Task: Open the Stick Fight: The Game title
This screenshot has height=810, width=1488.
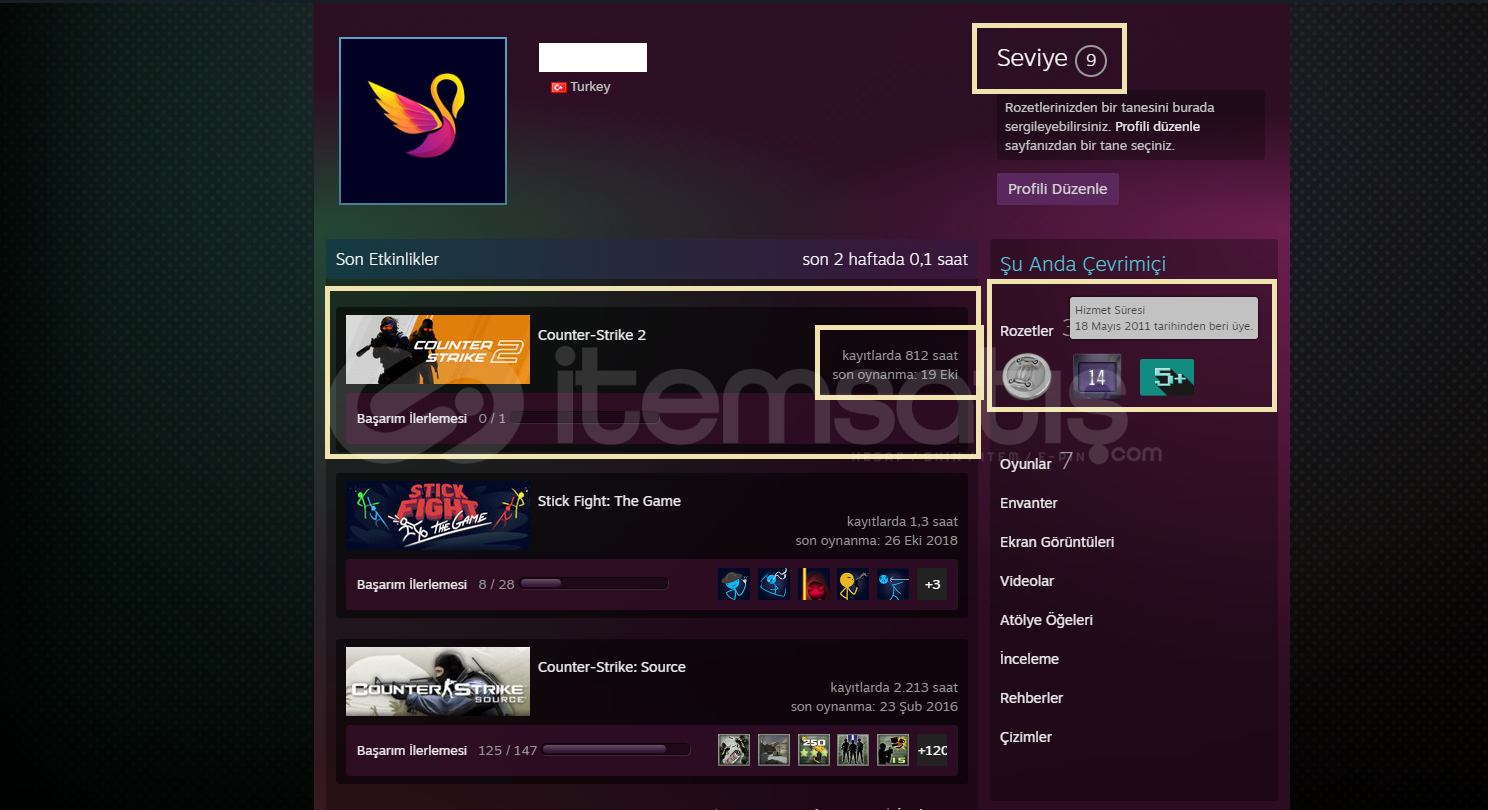Action: tap(609, 501)
